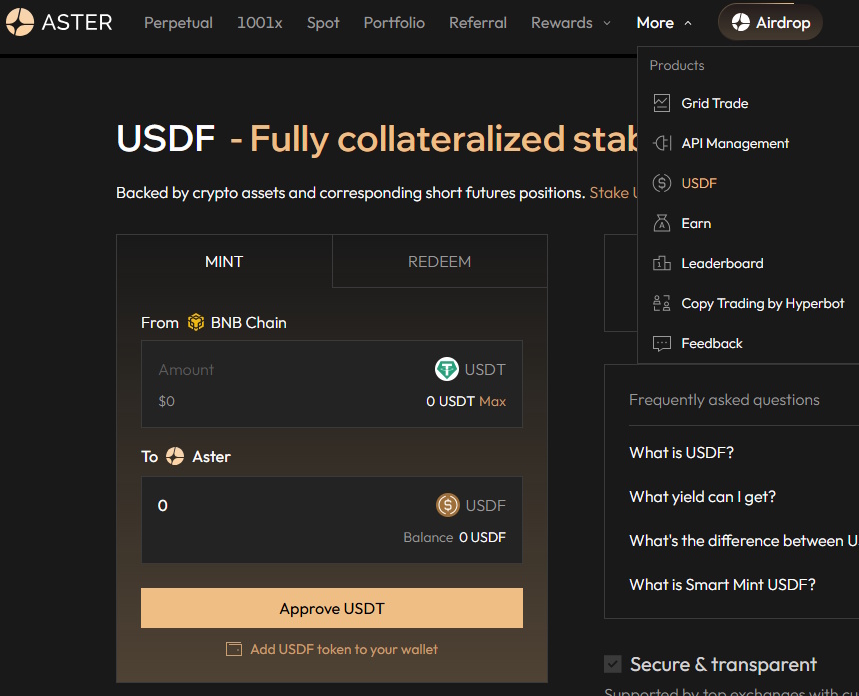
Task: Focus the USDT Amount input field
Action: (x=280, y=370)
